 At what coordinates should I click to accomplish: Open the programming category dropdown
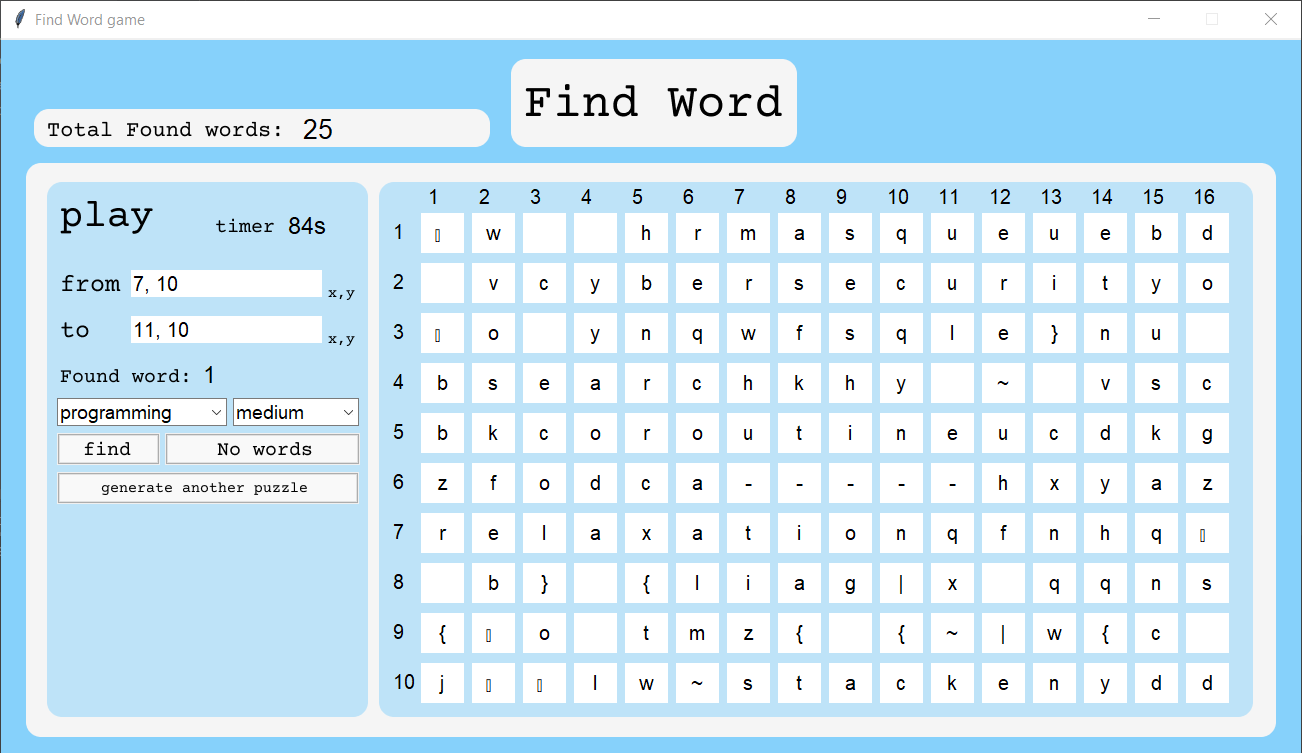pyautogui.click(x=141, y=412)
